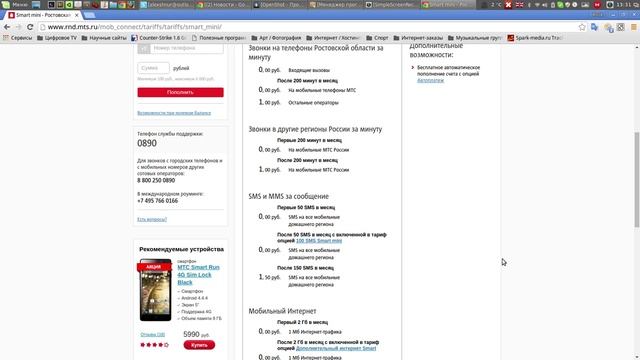This screenshot has height=360, width=640.
Task: Click the red X tray icon
Action: pos(508,4)
